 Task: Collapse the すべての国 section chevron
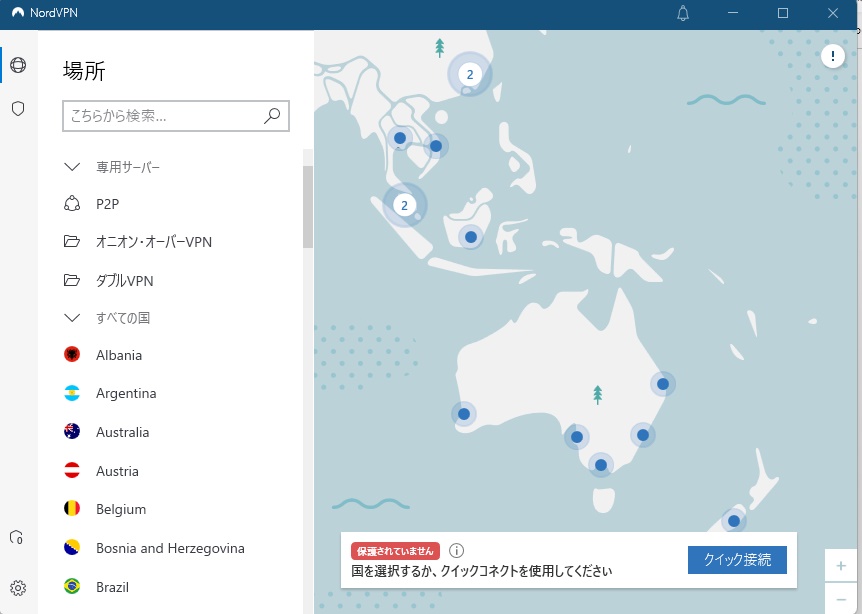tap(72, 318)
